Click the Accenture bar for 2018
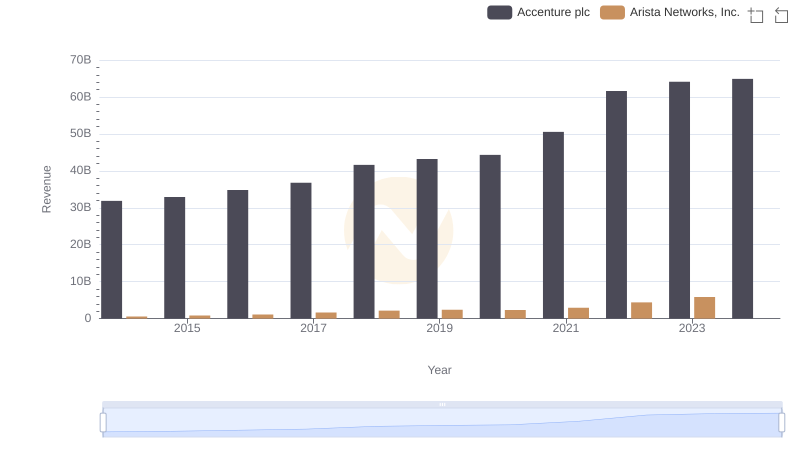This screenshot has width=800, height=461. [364, 242]
